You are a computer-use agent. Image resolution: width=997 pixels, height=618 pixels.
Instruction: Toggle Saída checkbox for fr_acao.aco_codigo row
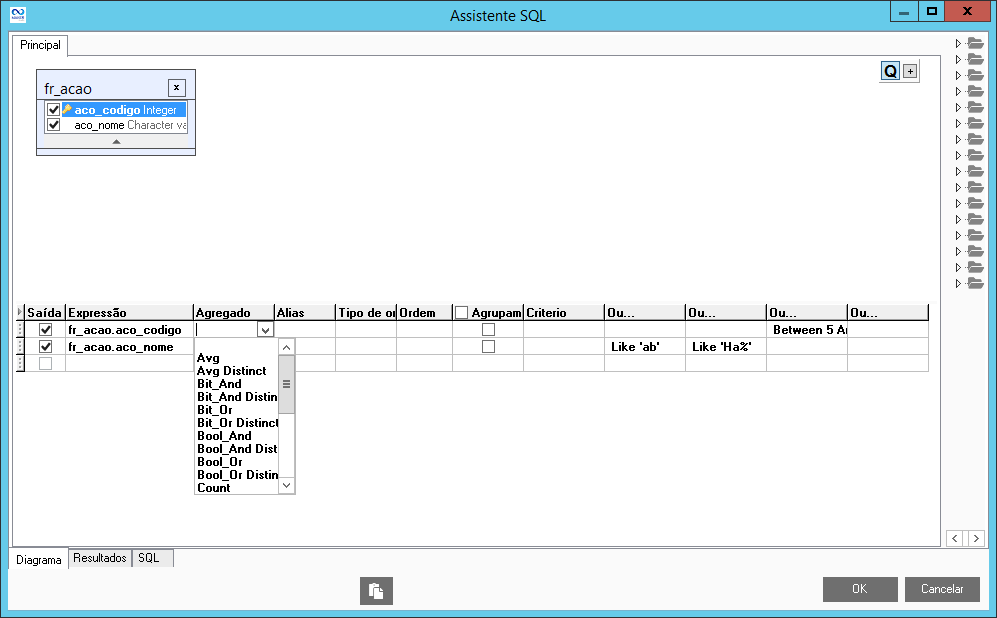pyautogui.click(x=45, y=330)
